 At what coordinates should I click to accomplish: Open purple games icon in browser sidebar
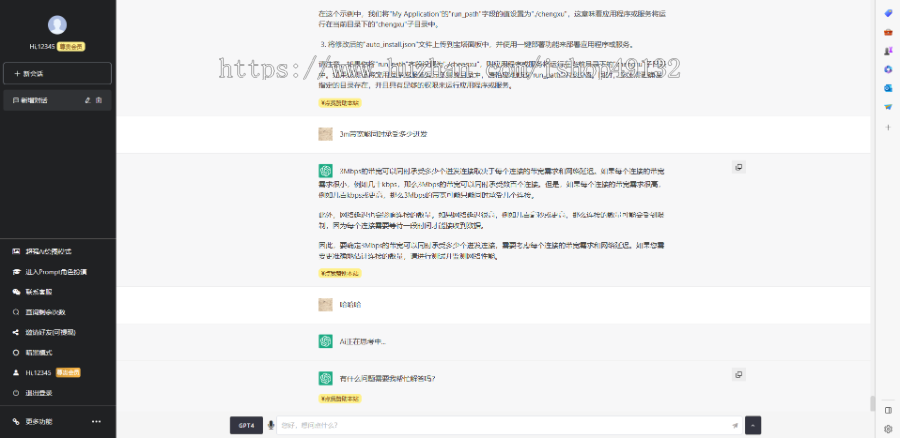888,51
